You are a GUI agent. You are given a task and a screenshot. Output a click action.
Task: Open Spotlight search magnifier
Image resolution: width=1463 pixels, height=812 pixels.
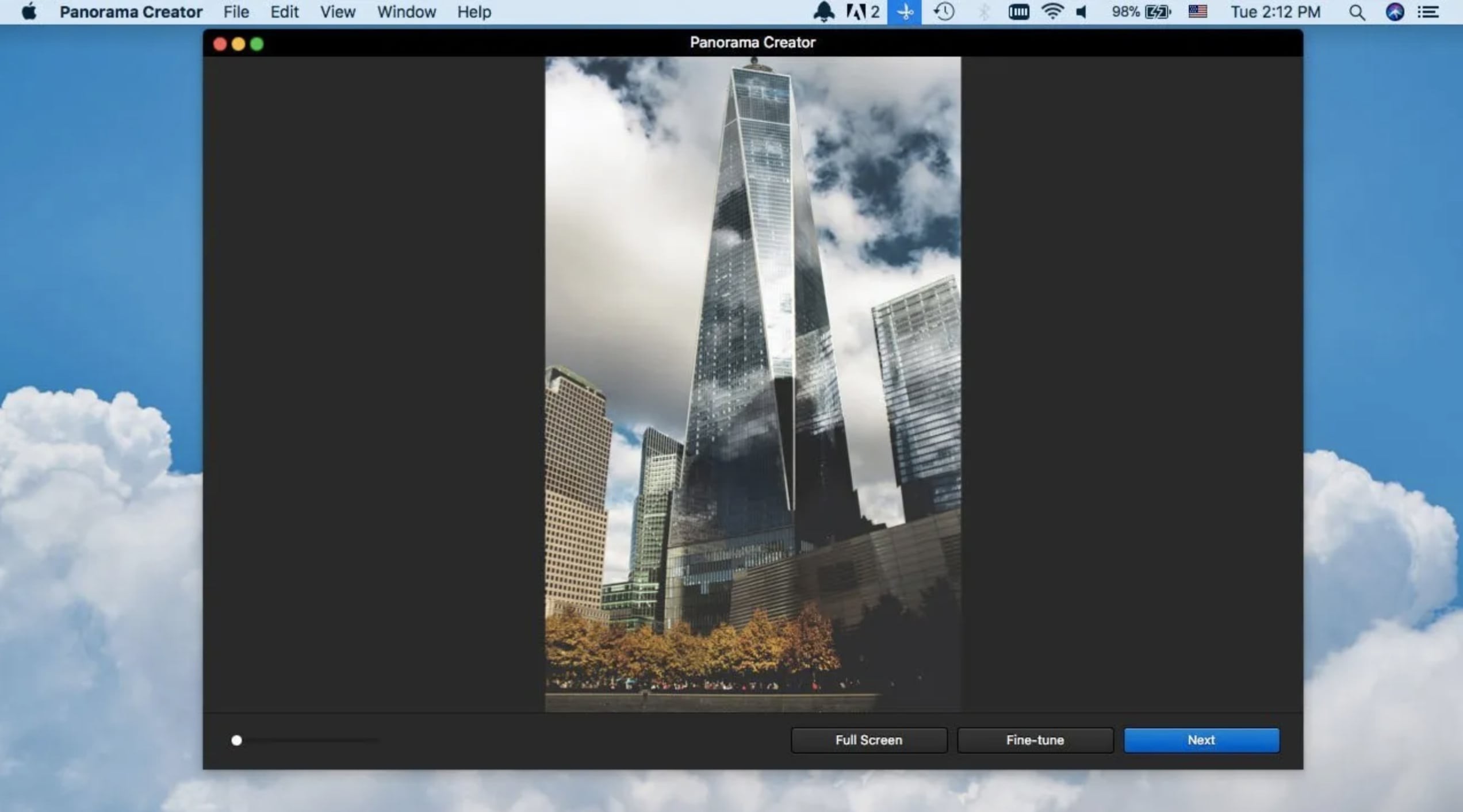(x=1357, y=12)
